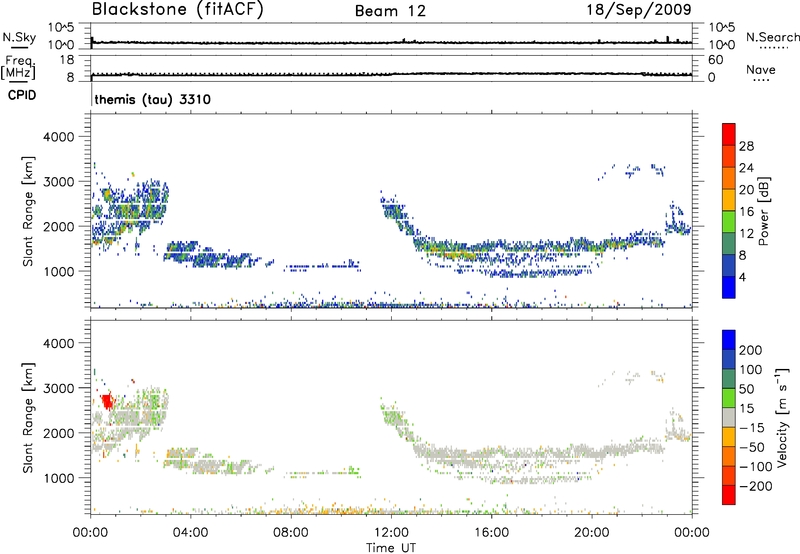This screenshot has height=554, width=800.
Task: Click the 'Time UT' axis label
Action: [391, 548]
